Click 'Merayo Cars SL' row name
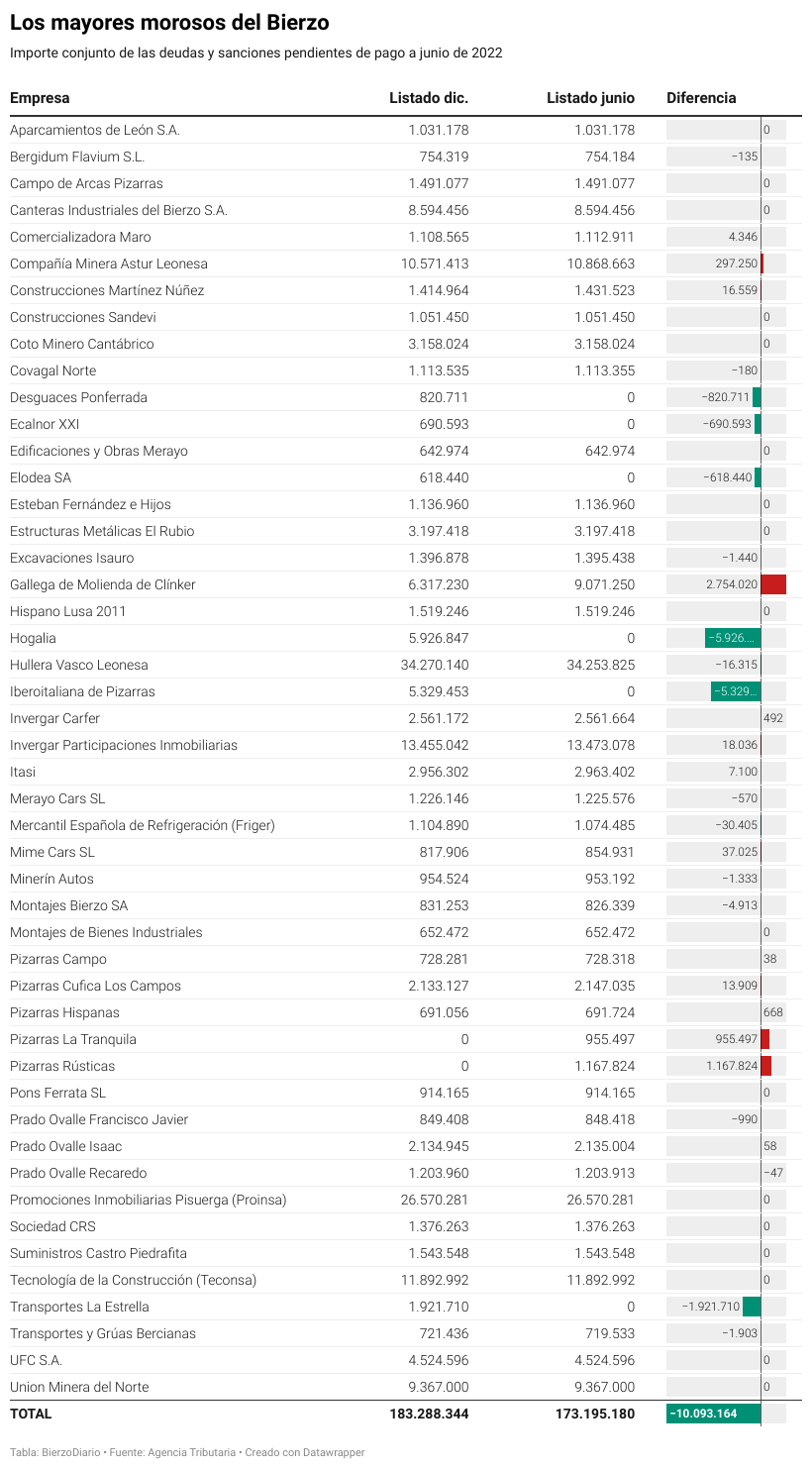The height and width of the screenshot is (1469, 812). pos(57,798)
